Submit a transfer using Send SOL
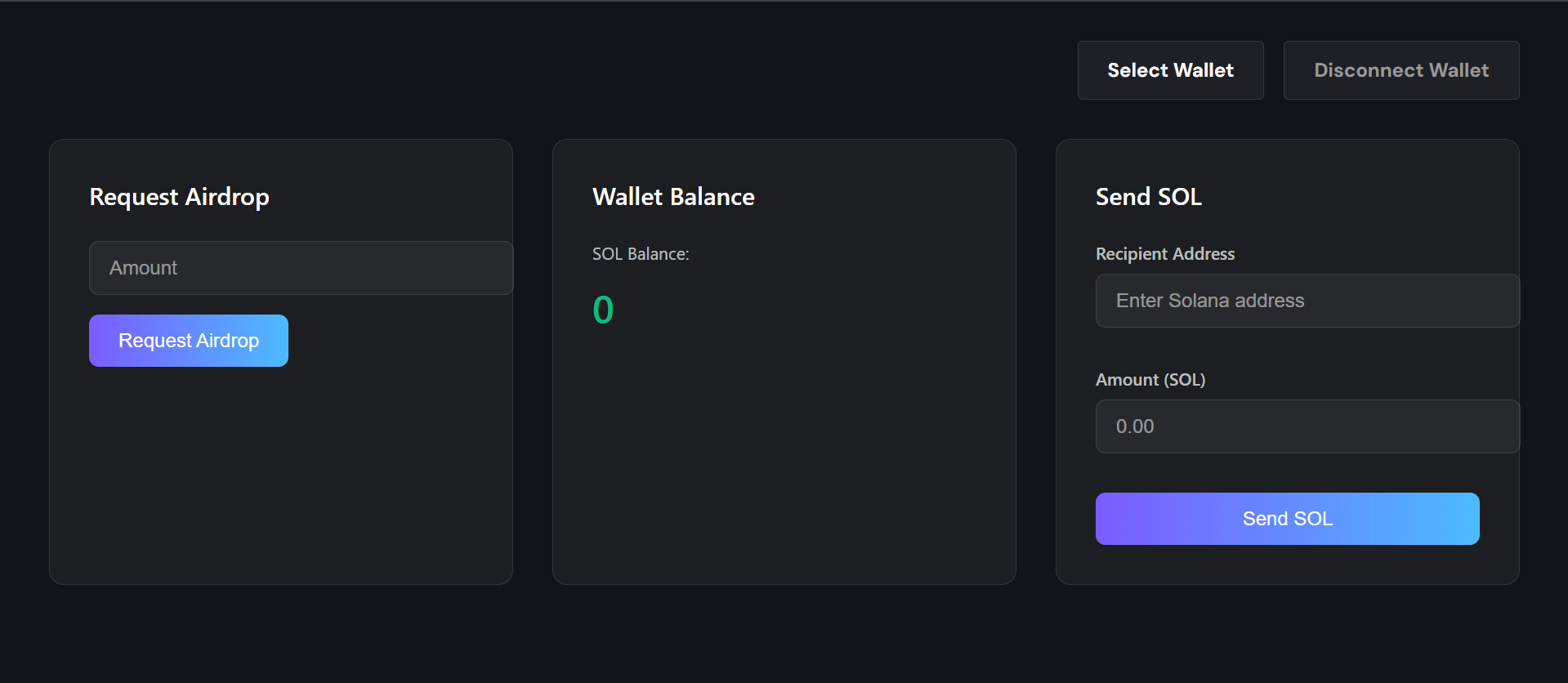 coord(1287,518)
